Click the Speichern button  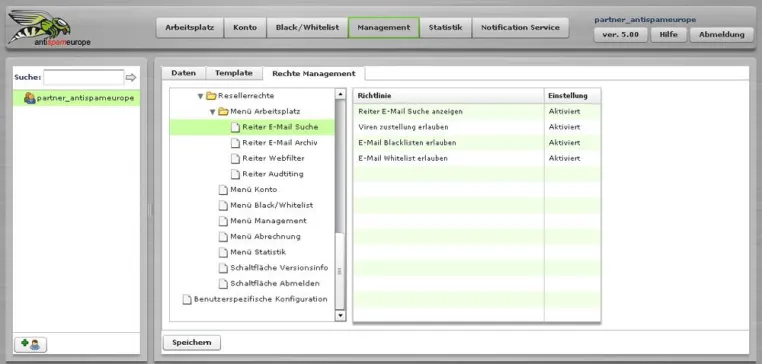pyautogui.click(x=191, y=343)
